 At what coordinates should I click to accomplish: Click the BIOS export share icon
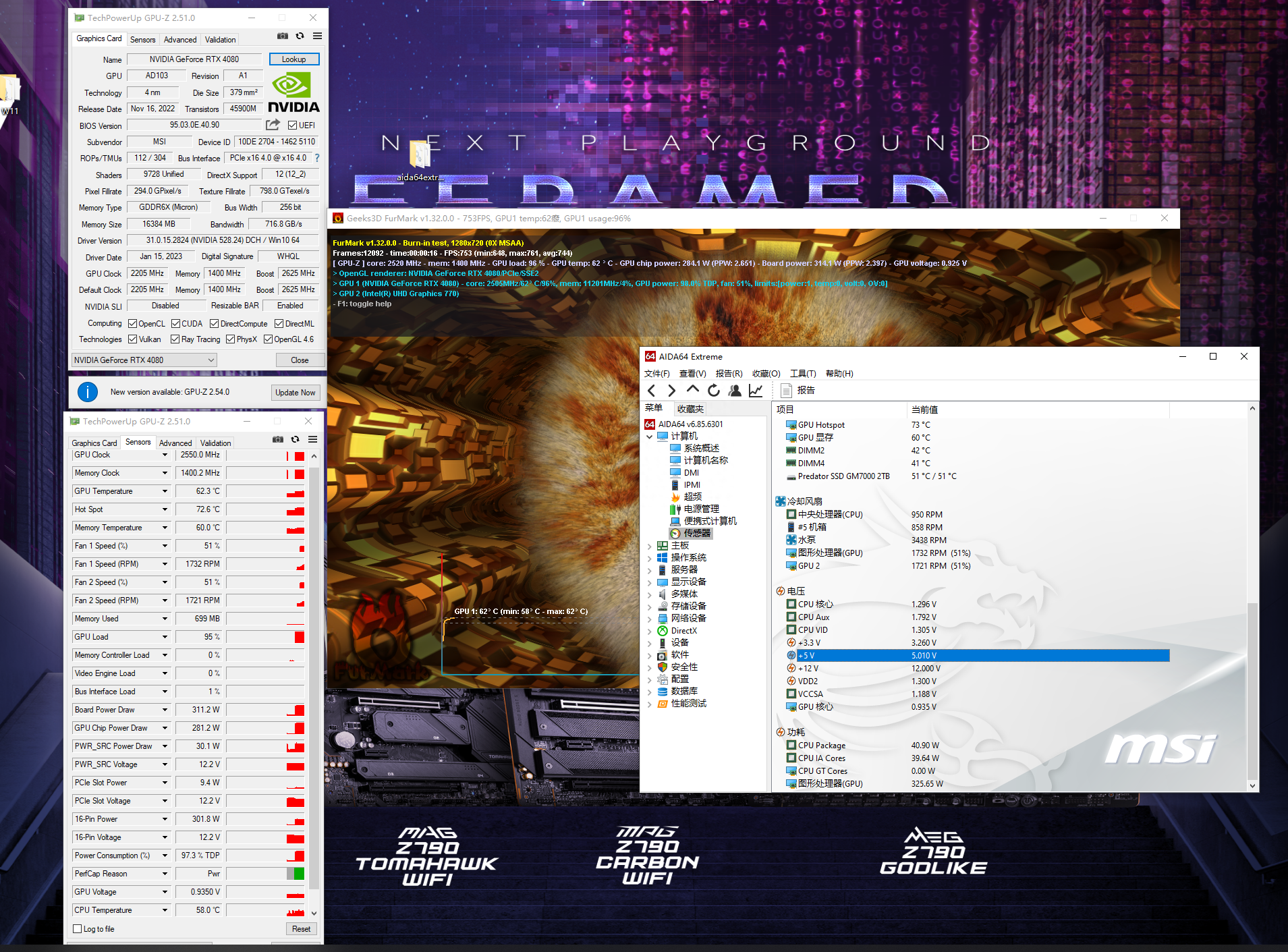[x=273, y=125]
